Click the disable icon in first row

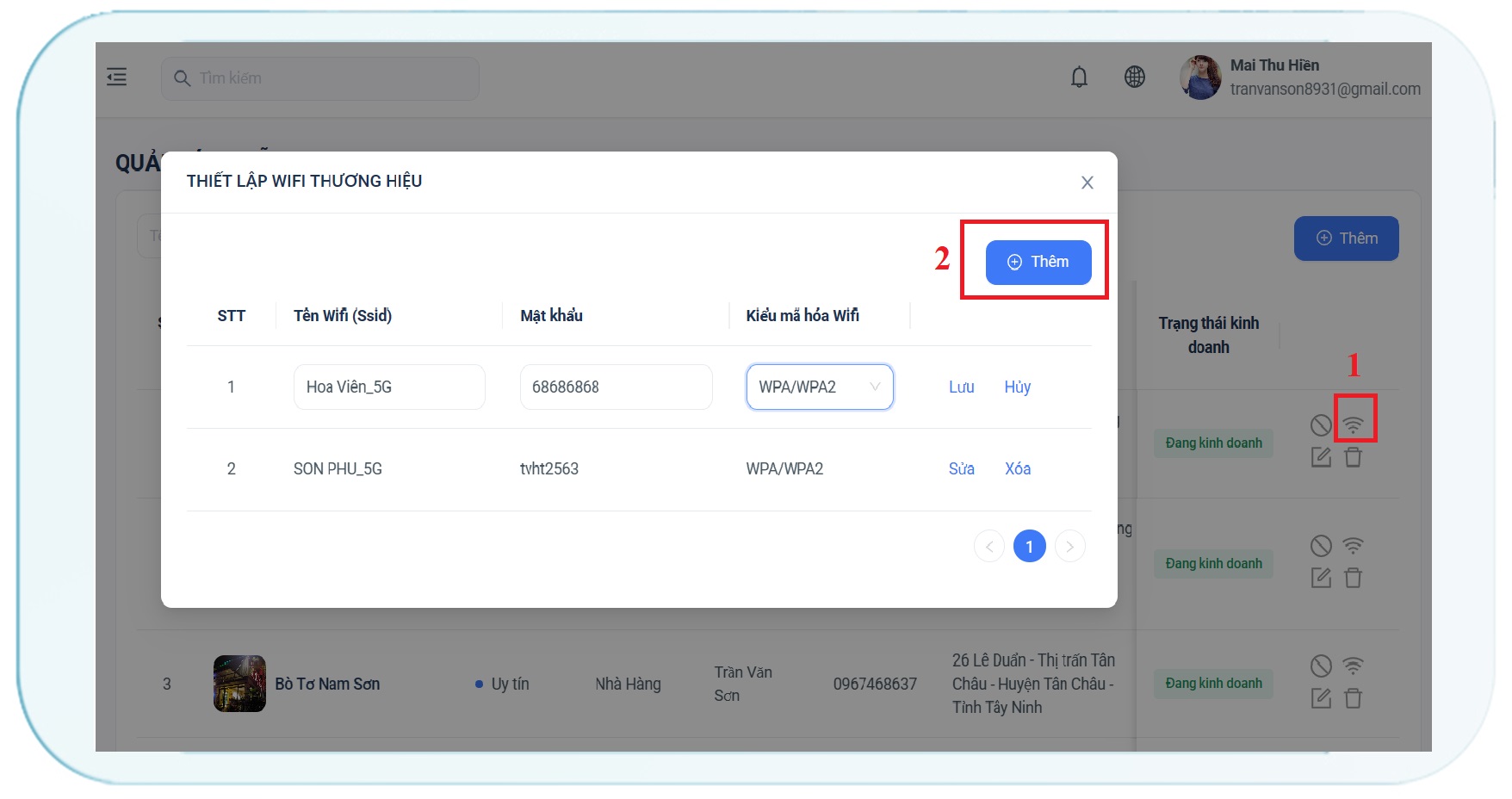tap(1321, 424)
